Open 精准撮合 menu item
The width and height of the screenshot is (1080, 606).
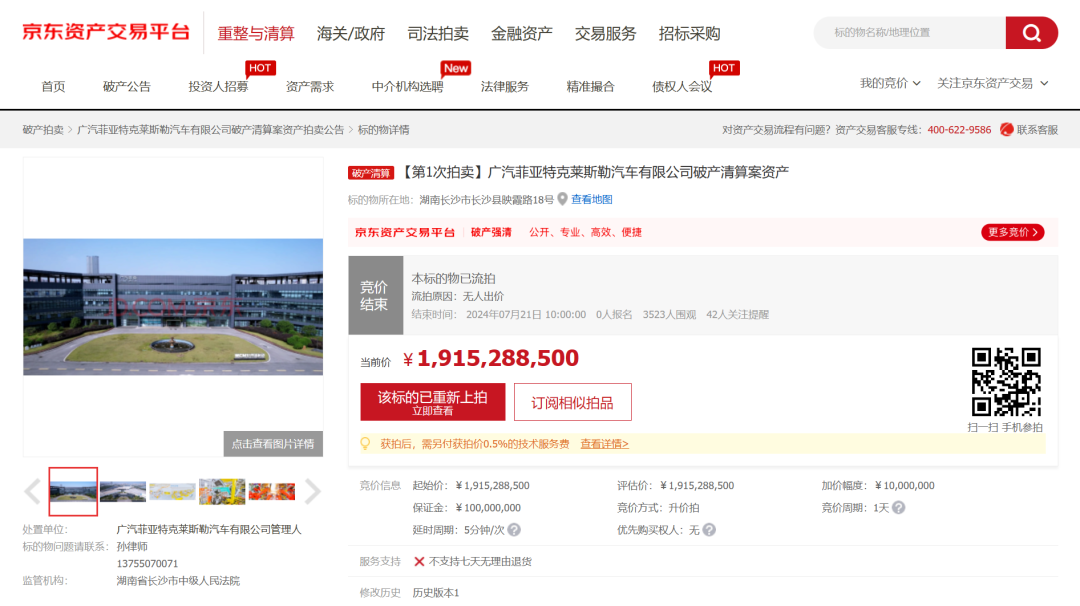(590, 87)
